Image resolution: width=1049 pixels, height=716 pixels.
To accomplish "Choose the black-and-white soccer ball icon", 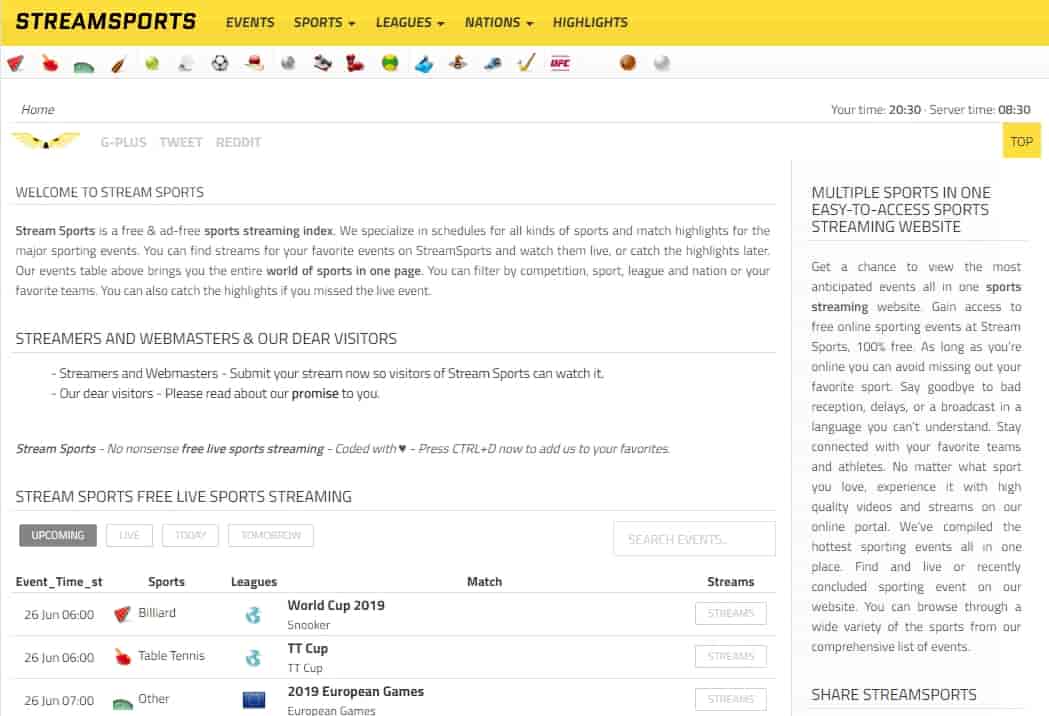I will pos(219,63).
